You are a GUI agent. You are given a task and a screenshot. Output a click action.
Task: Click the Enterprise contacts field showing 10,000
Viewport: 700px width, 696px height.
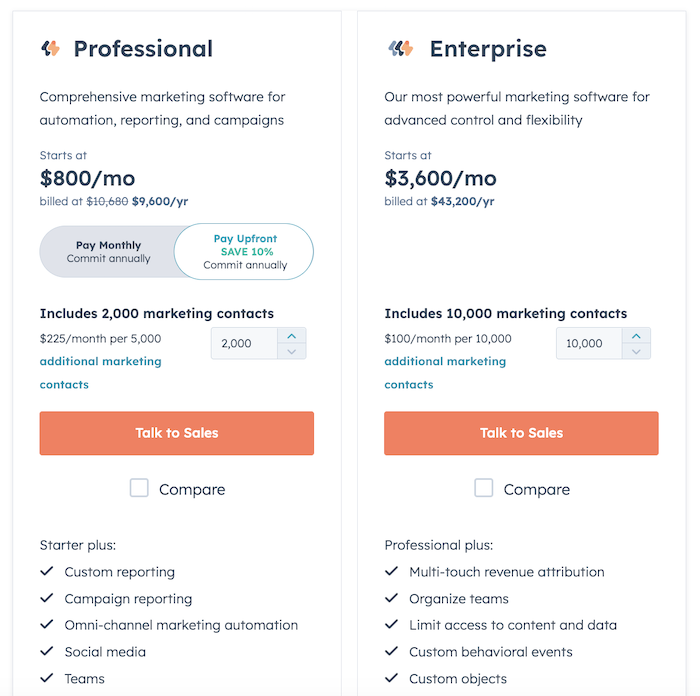[x=587, y=343]
